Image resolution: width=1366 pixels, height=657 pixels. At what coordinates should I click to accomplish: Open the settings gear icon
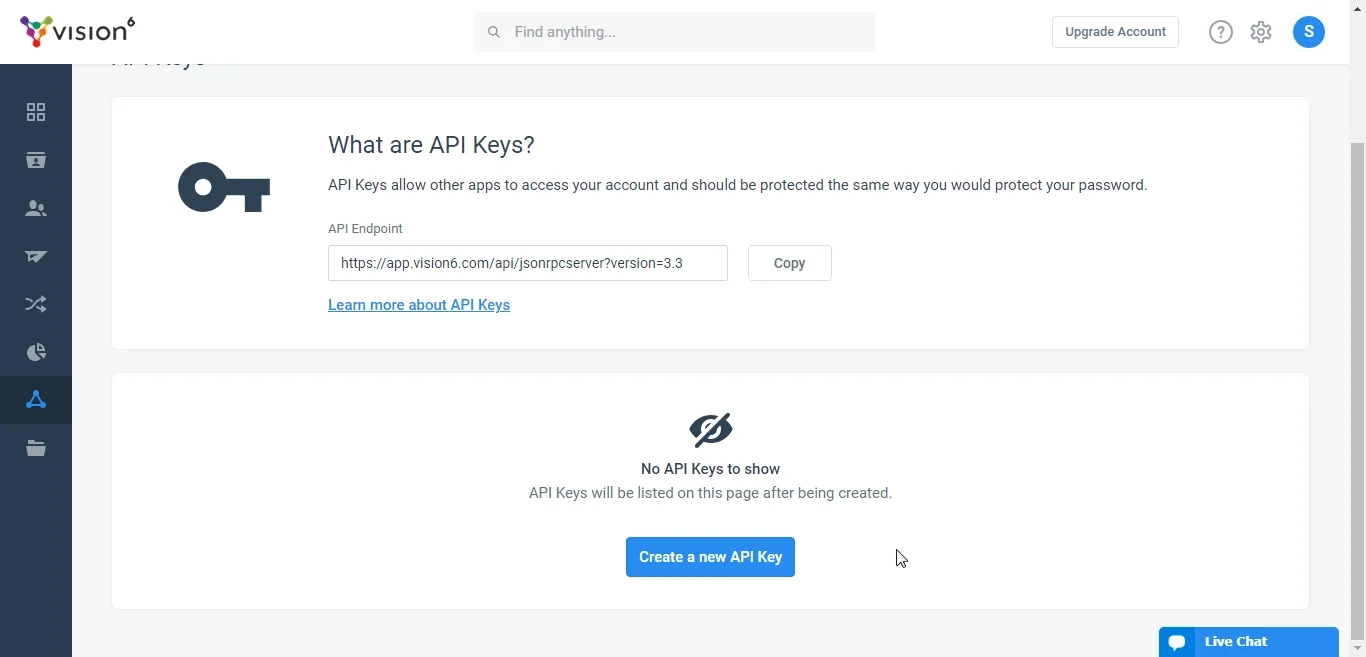1261,32
